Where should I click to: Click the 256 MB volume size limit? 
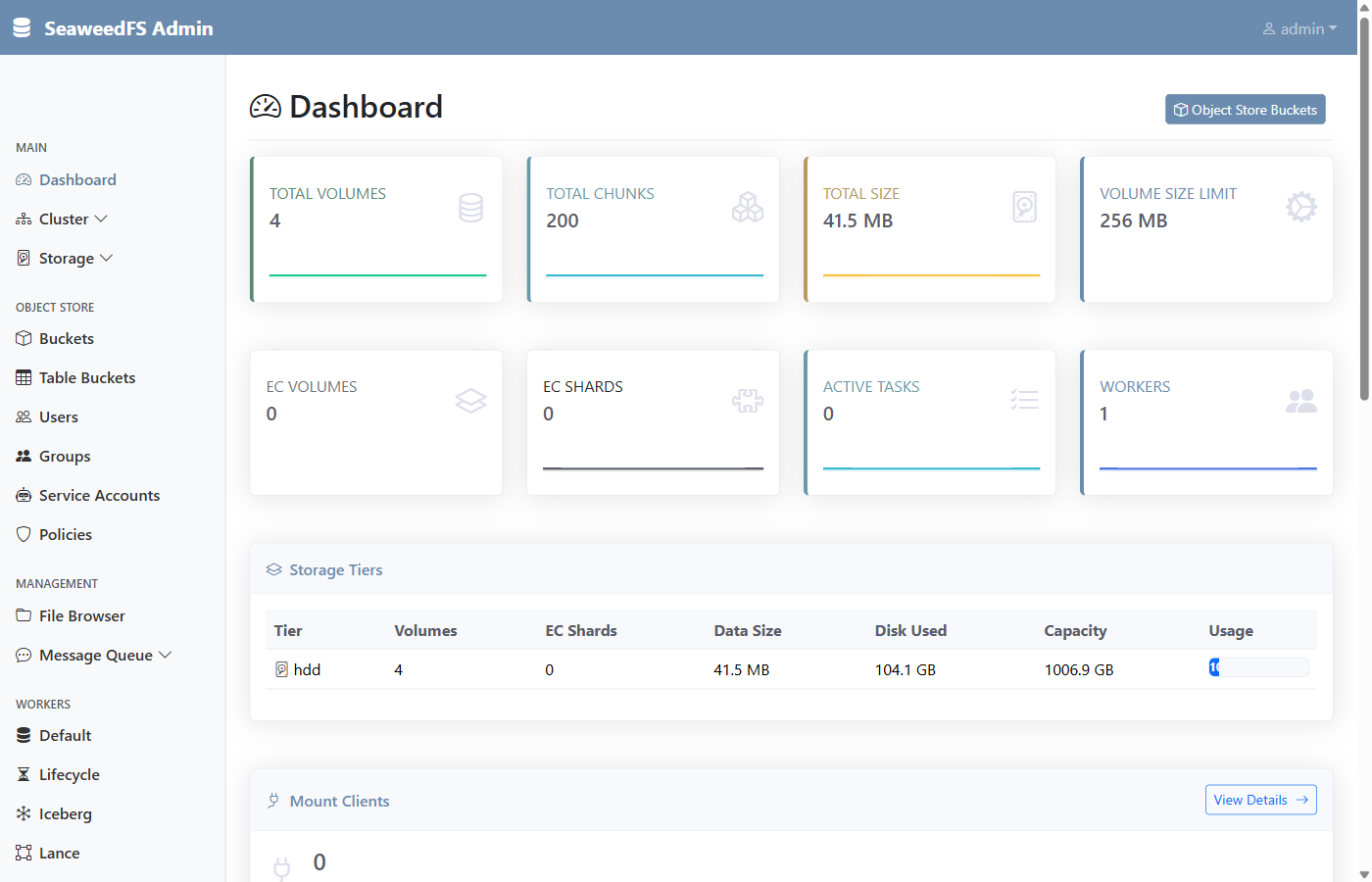(x=1134, y=221)
